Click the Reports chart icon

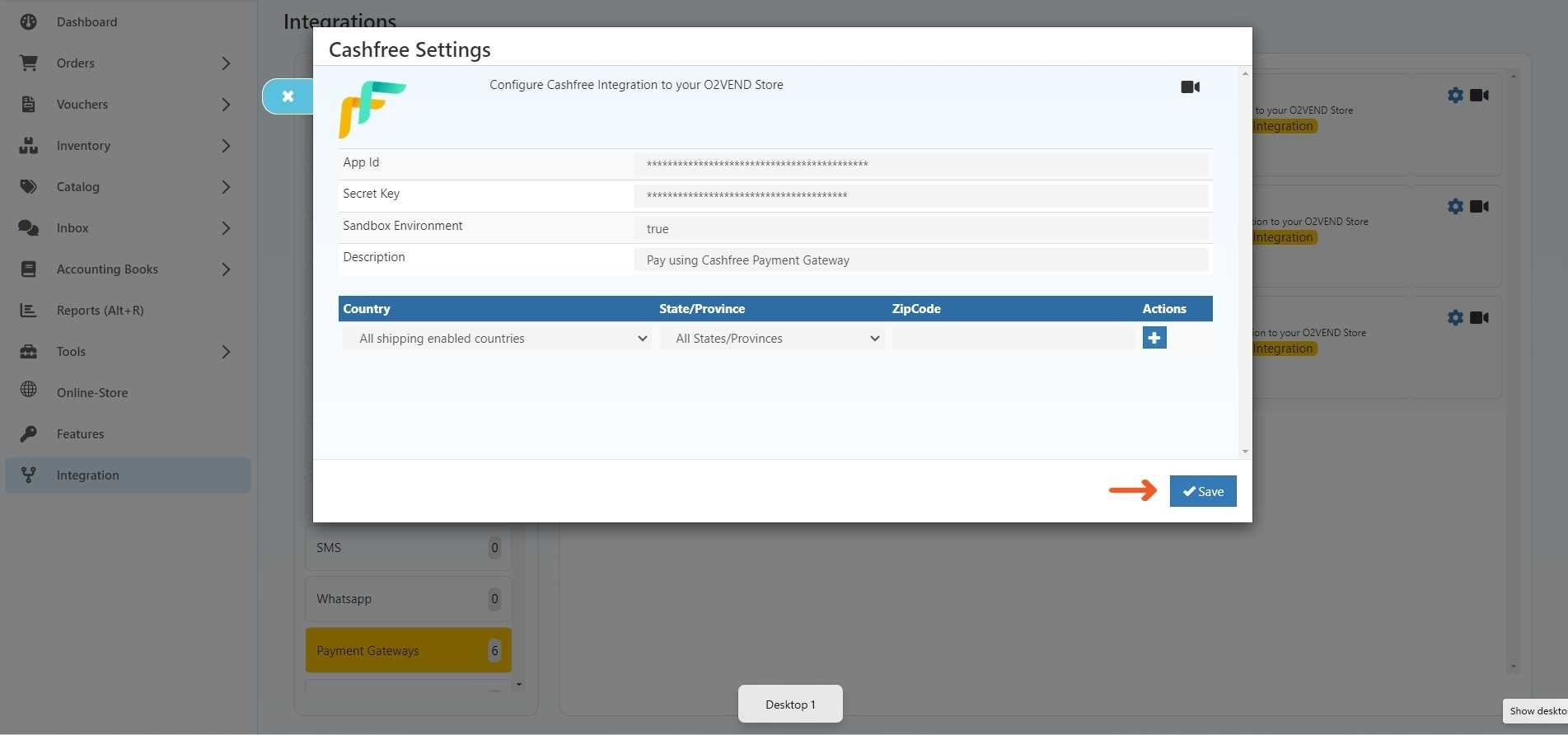click(28, 310)
